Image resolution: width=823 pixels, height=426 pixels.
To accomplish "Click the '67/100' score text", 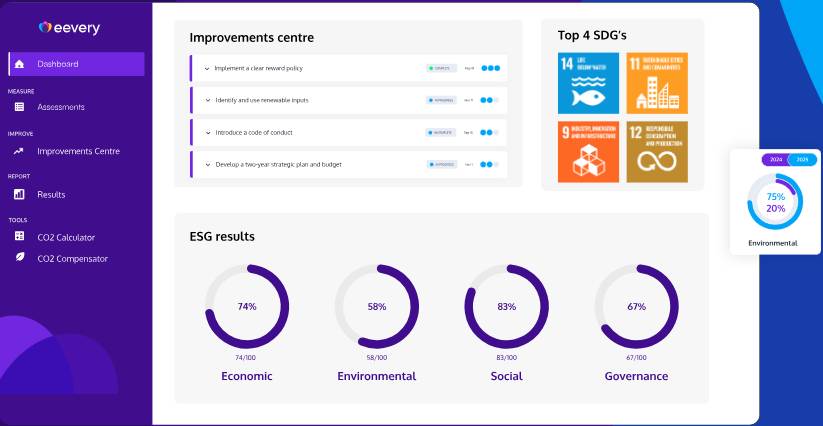I will [636, 358].
